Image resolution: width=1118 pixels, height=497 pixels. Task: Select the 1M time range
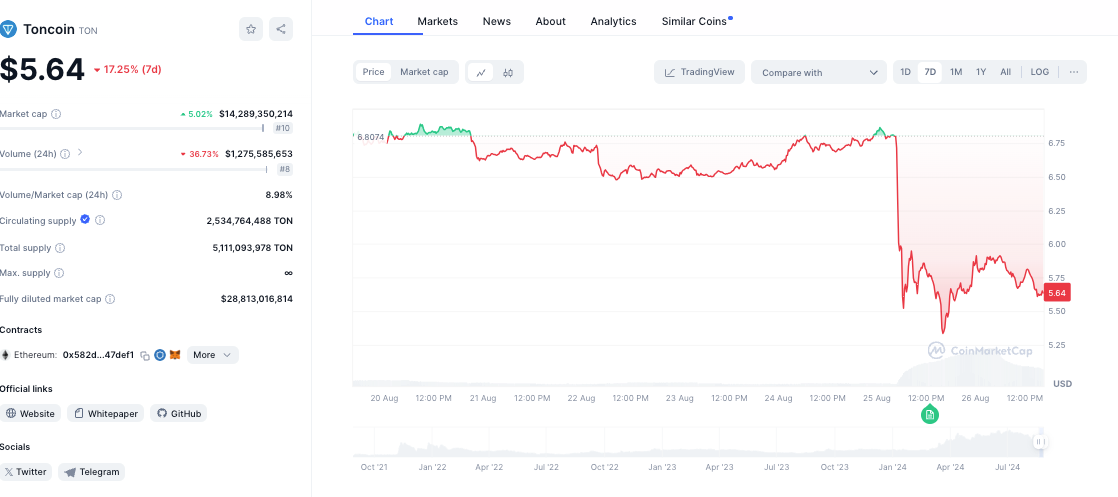956,72
